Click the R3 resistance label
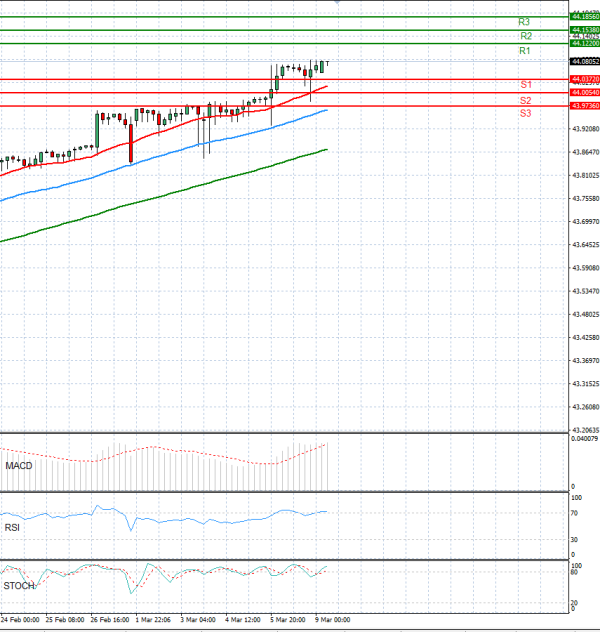 point(524,22)
